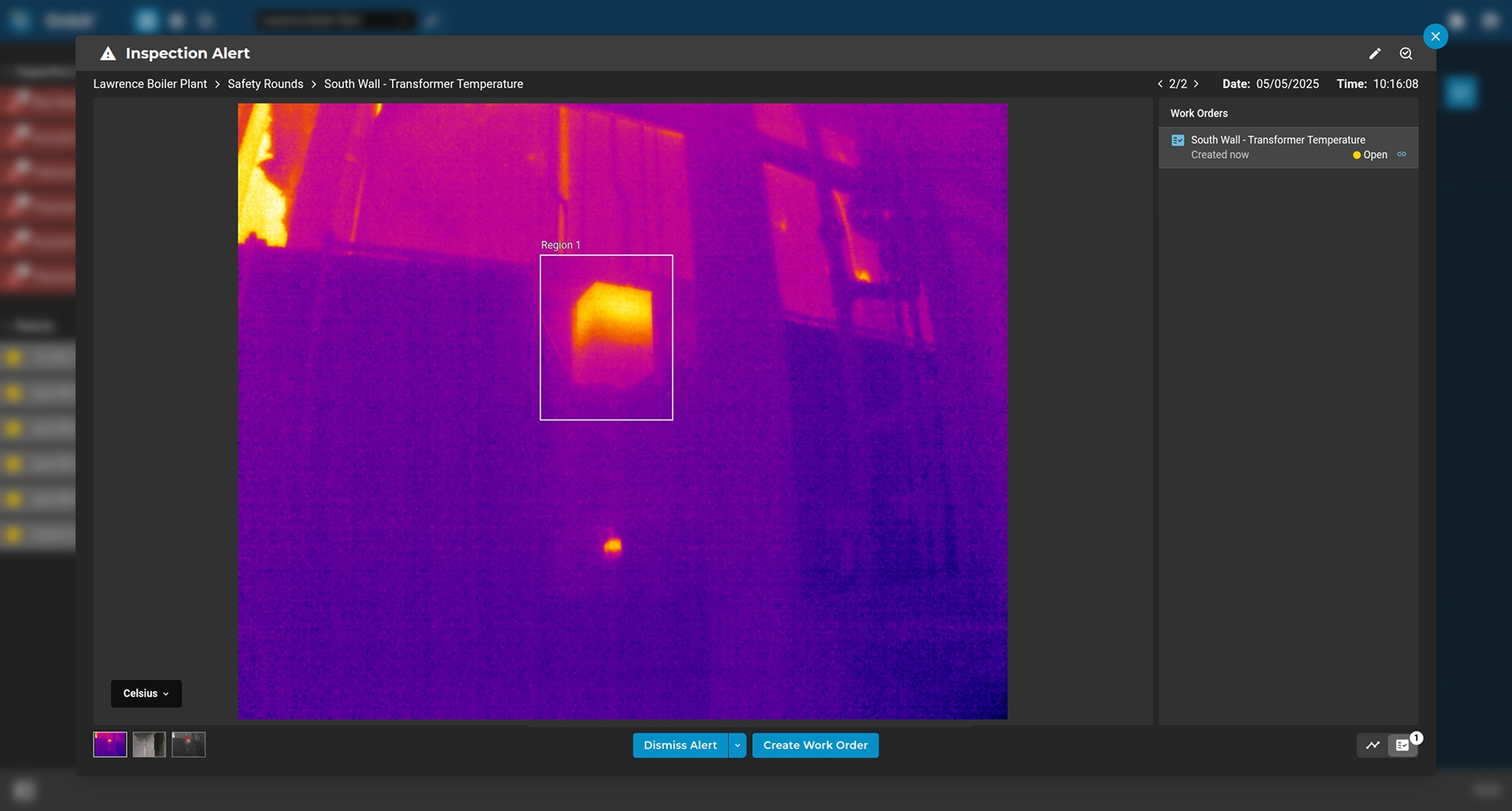Screen dimensions: 1512x811
Task: Go to the previous alert with the left chevron
Action: [1160, 83]
